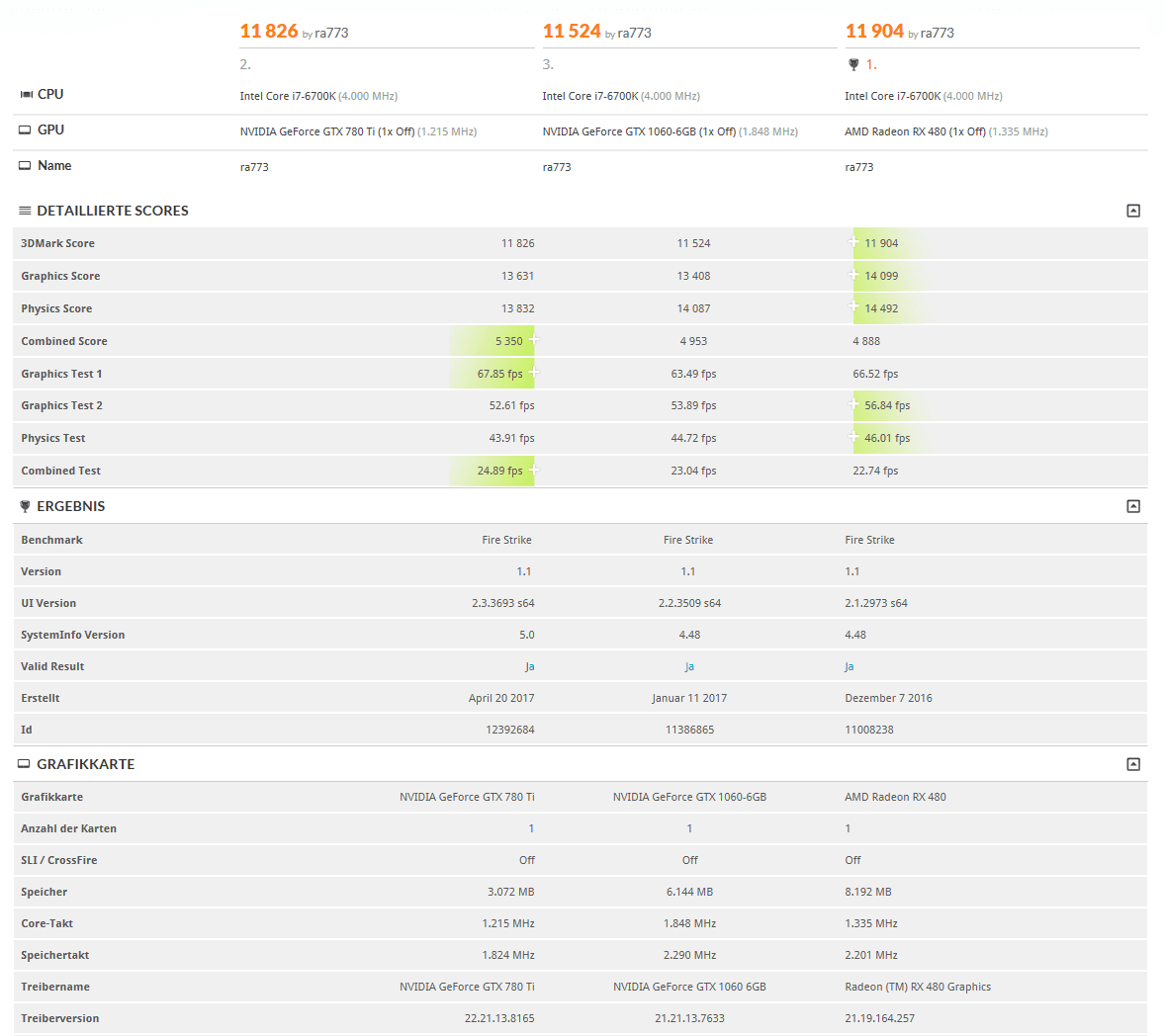Click the Graphics Score row label
Screen dimensions: 1165x1036
[x=60, y=276]
